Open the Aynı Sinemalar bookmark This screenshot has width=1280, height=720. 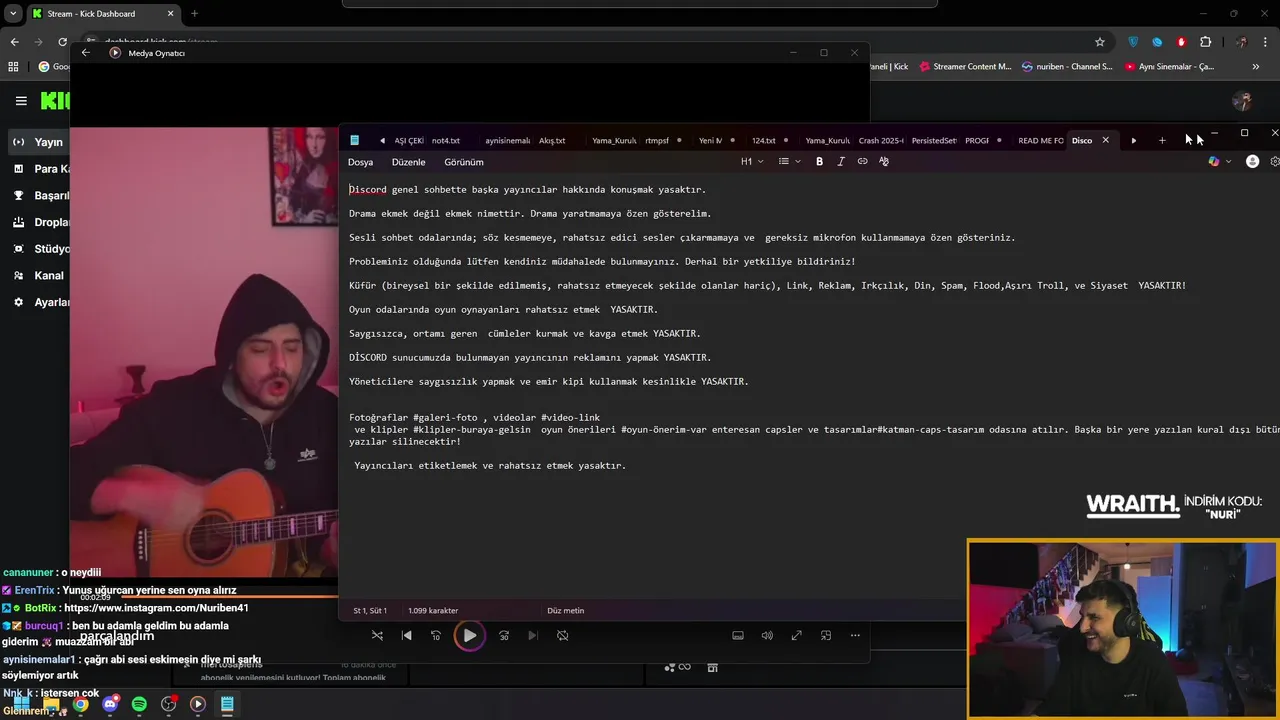coord(1170,67)
